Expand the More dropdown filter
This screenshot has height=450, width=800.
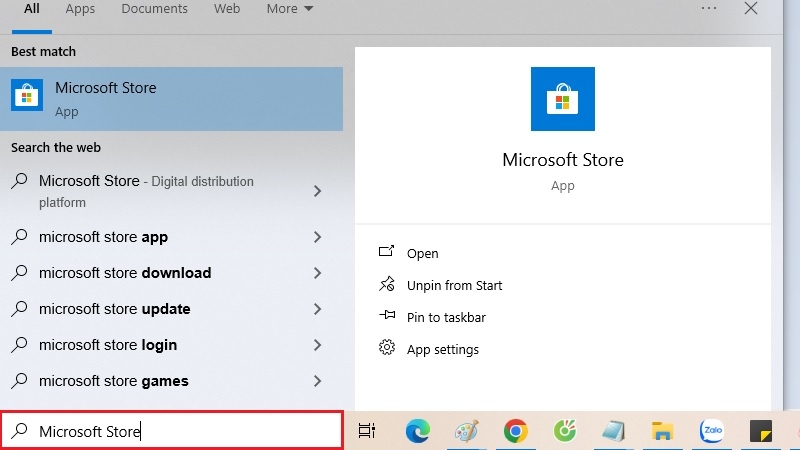[x=289, y=9]
